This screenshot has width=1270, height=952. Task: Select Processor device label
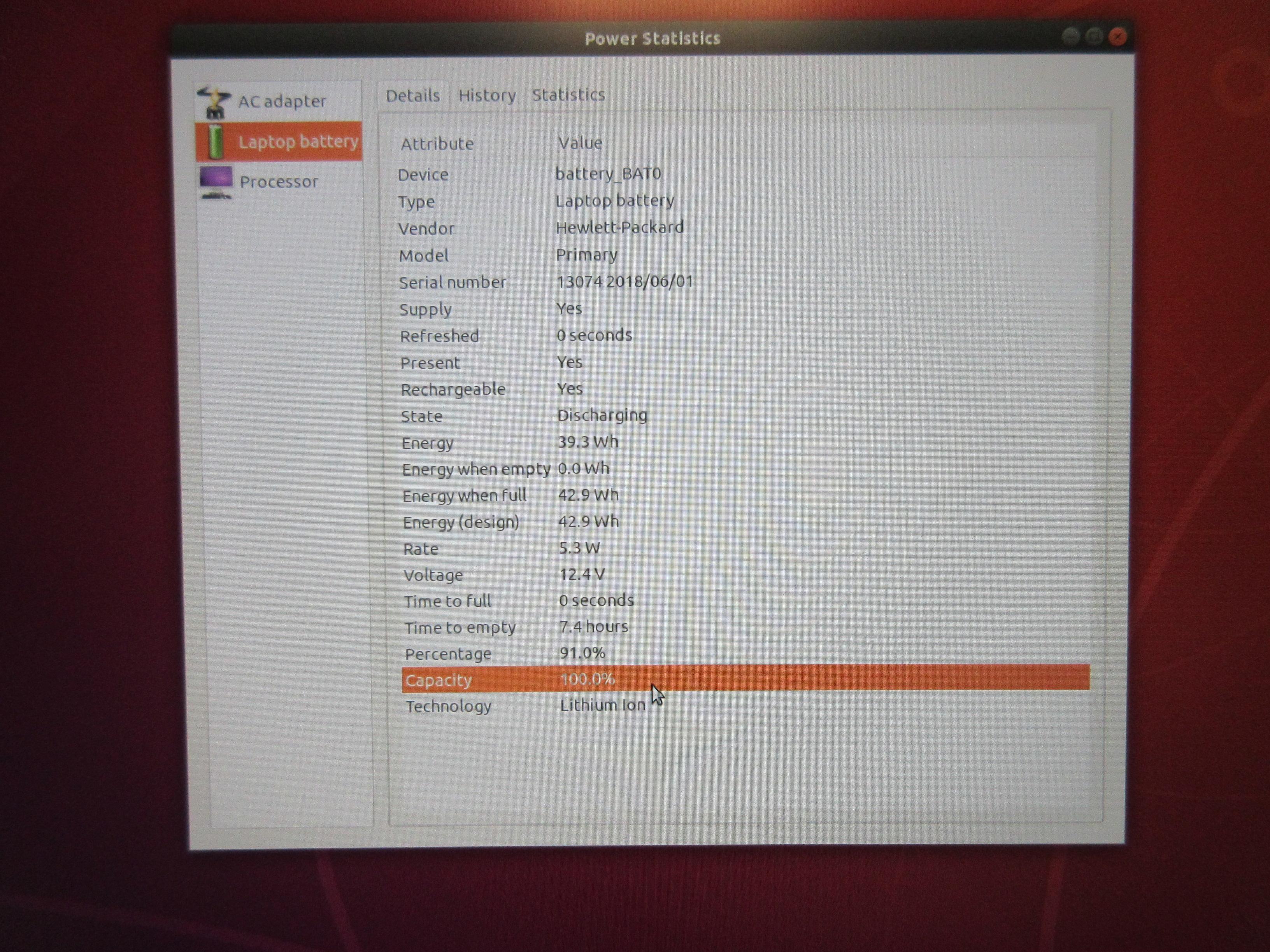tap(279, 182)
